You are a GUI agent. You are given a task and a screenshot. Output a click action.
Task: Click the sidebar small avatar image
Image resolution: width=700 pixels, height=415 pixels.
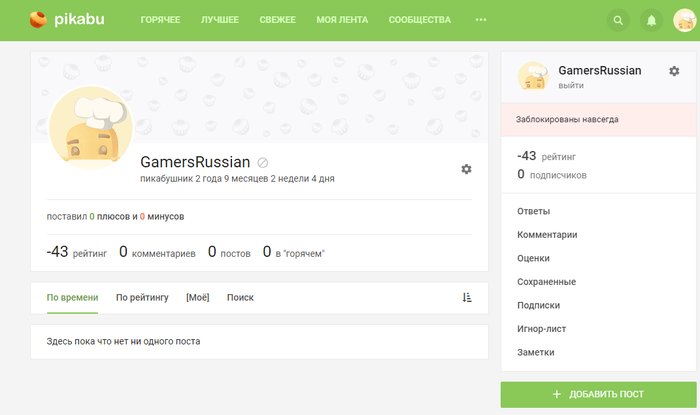[x=533, y=76]
